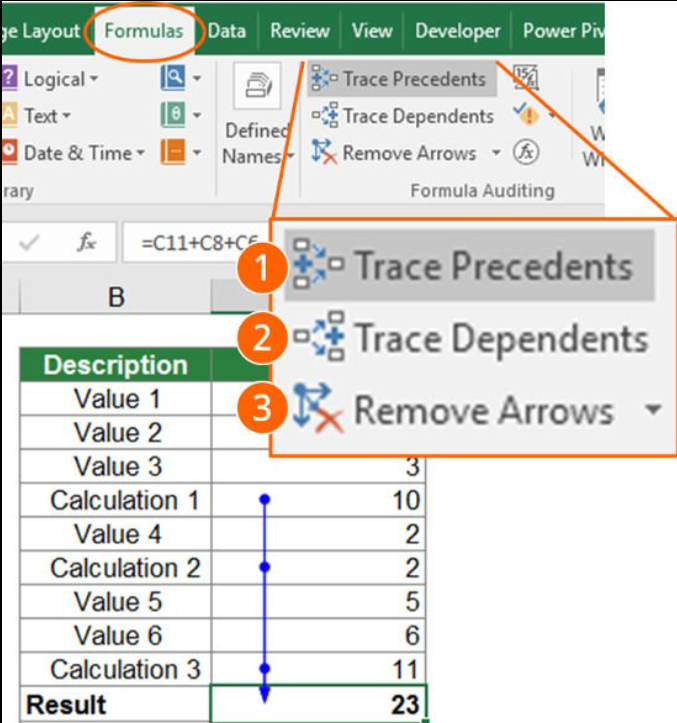Click the ribbon Trace Dependents icon
Viewport: 677px width, 723px height.
[x=325, y=115]
